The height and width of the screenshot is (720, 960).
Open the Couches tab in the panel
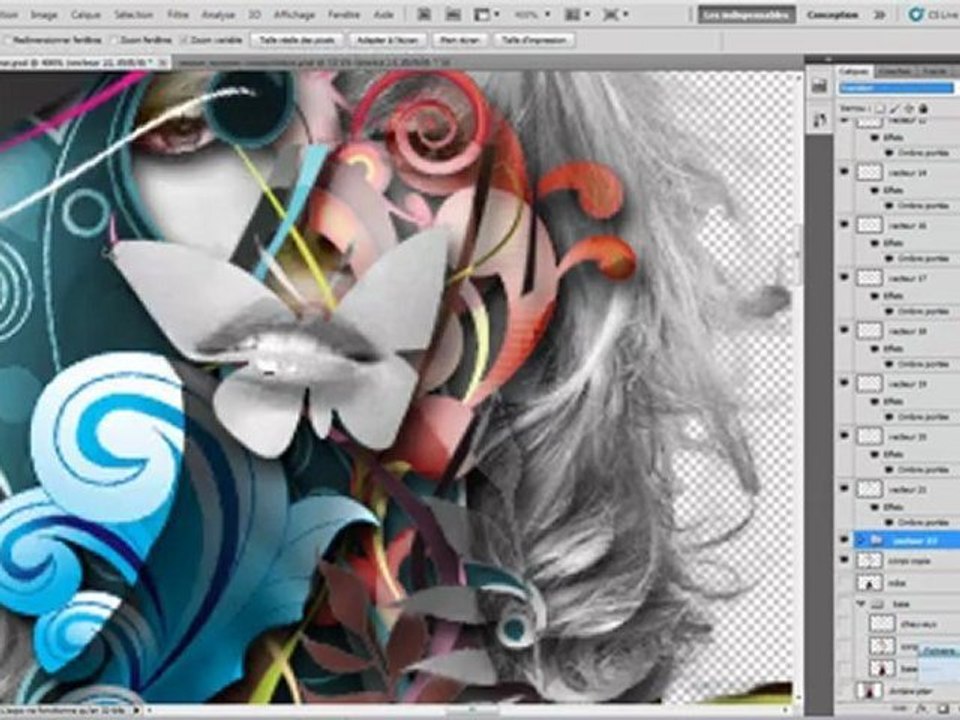pyautogui.click(x=894, y=72)
